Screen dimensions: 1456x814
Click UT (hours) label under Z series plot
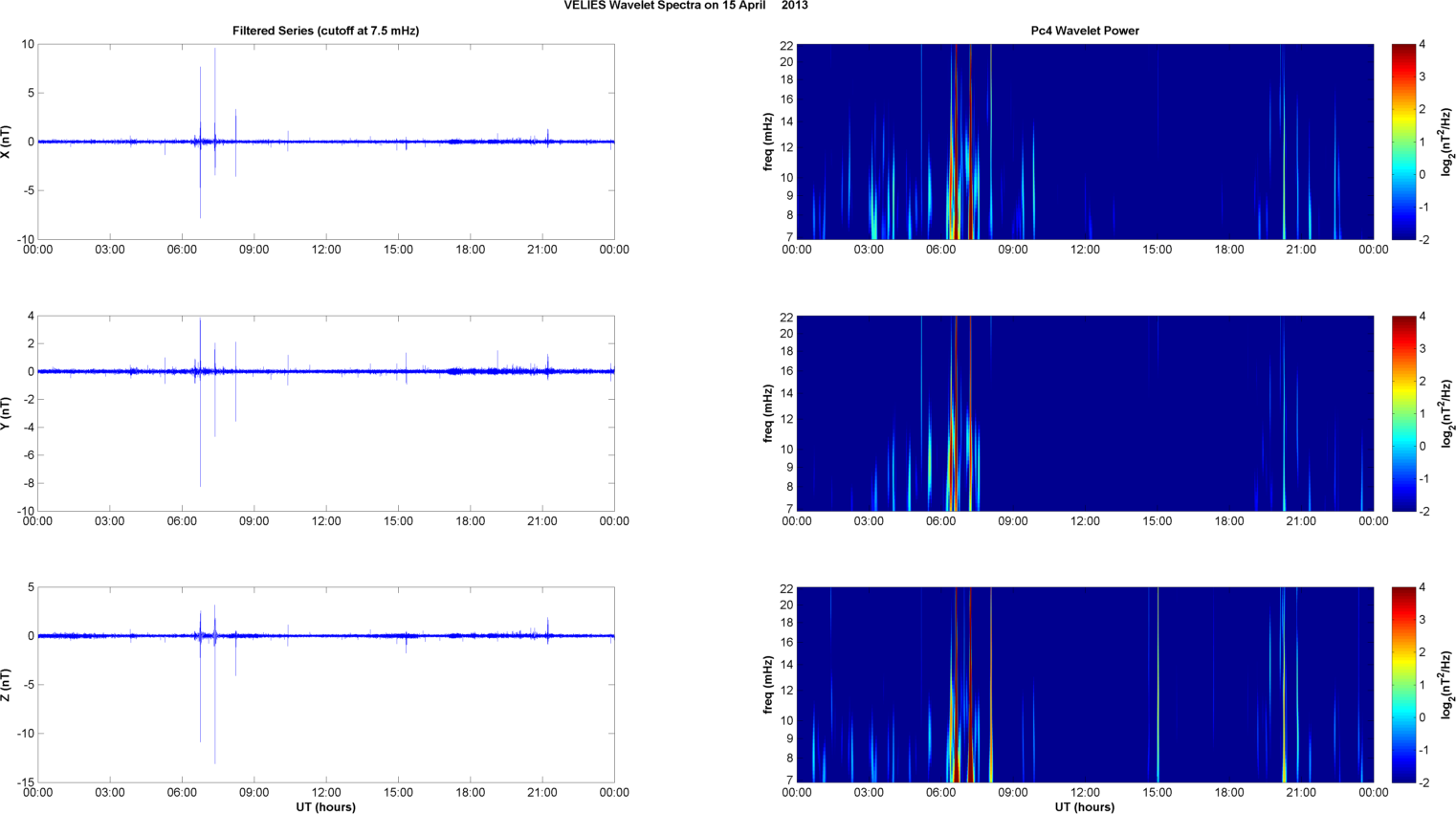(325, 806)
